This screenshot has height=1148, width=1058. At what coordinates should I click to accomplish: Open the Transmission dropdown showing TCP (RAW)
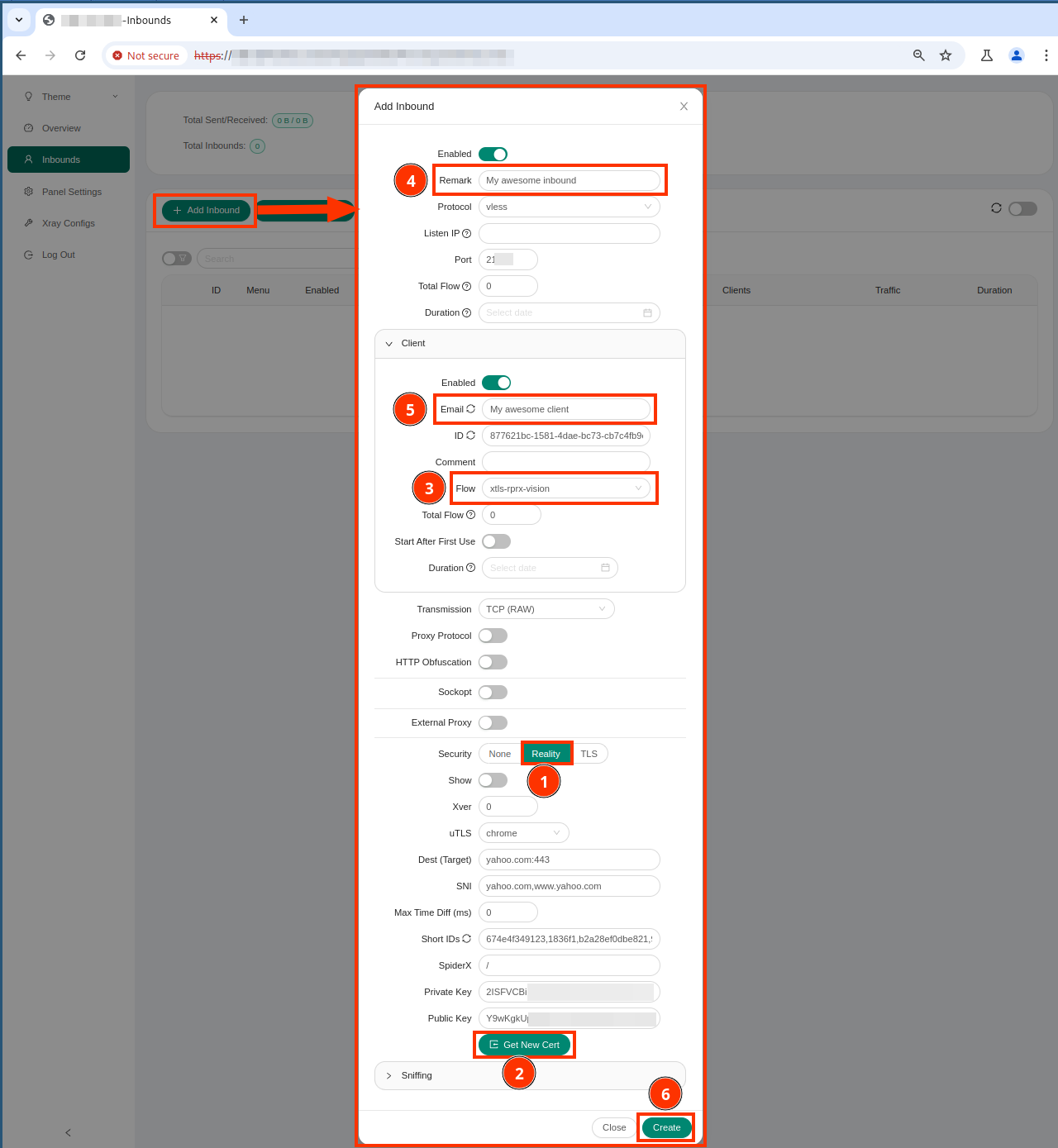[x=546, y=609]
